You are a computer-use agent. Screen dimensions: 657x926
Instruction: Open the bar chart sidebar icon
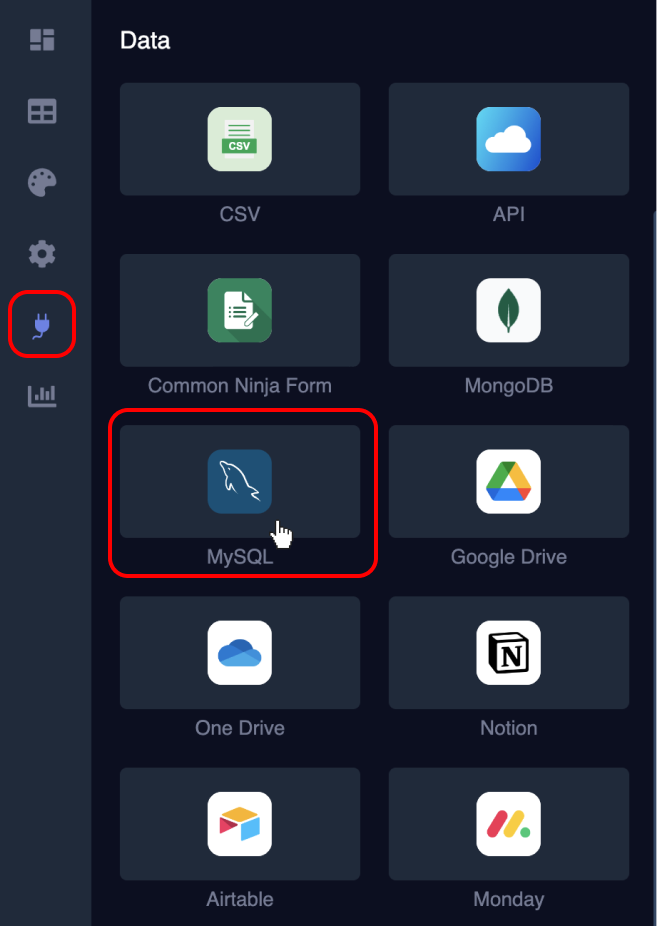point(42,396)
